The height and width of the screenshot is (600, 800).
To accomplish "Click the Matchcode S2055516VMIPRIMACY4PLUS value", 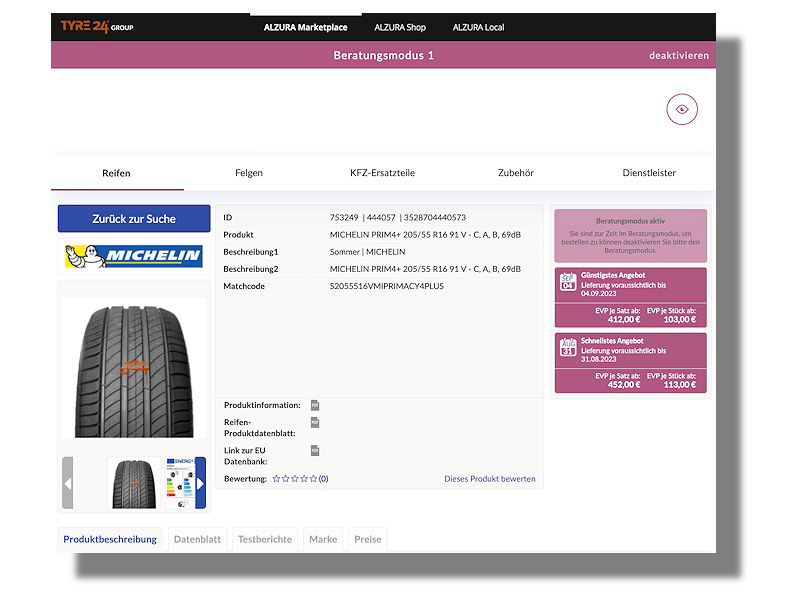I will 387,286.
